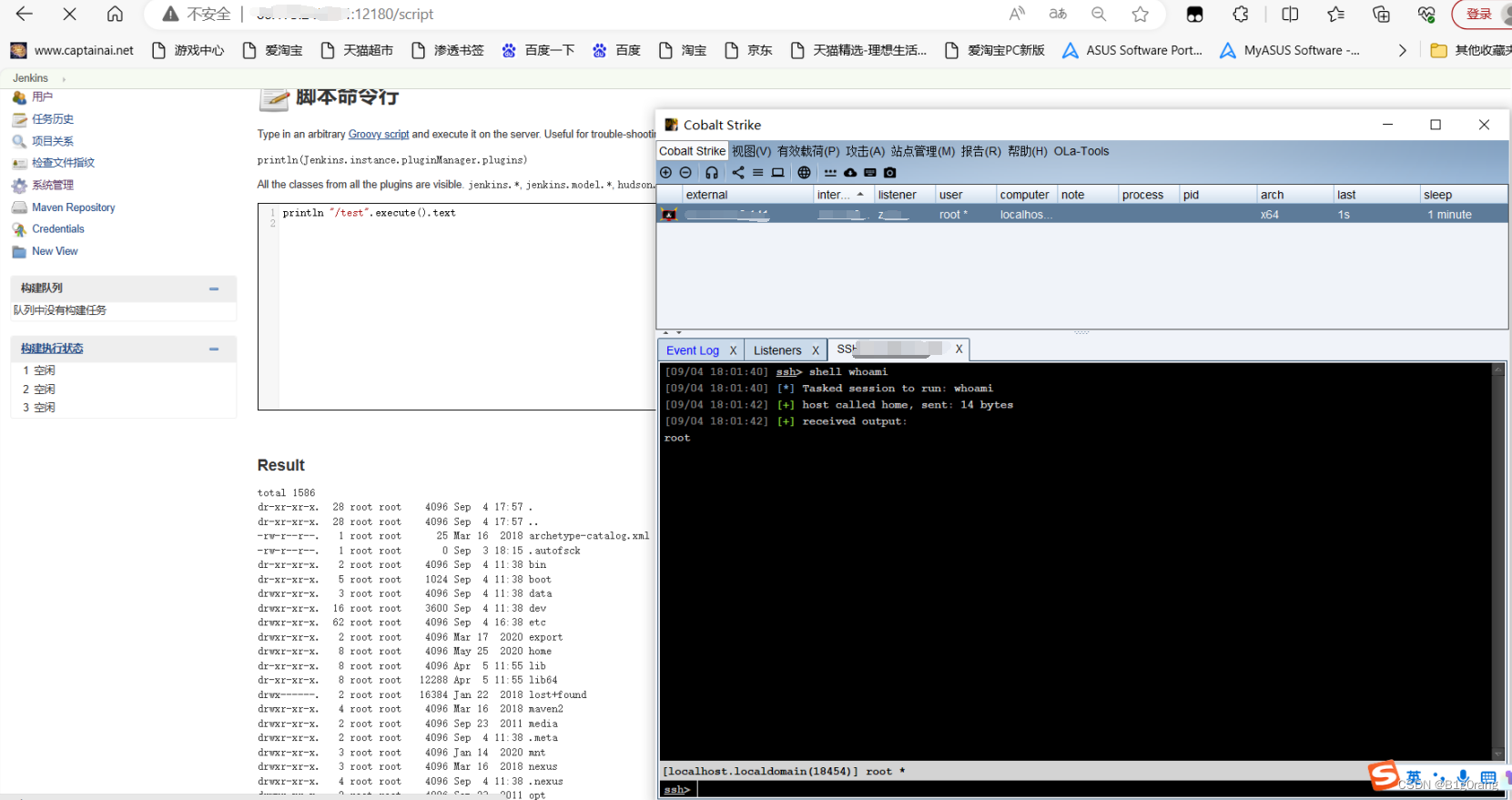Viewport: 1512px width, 800px height.
Task: Sort table by internal column header
Action: click(843, 195)
